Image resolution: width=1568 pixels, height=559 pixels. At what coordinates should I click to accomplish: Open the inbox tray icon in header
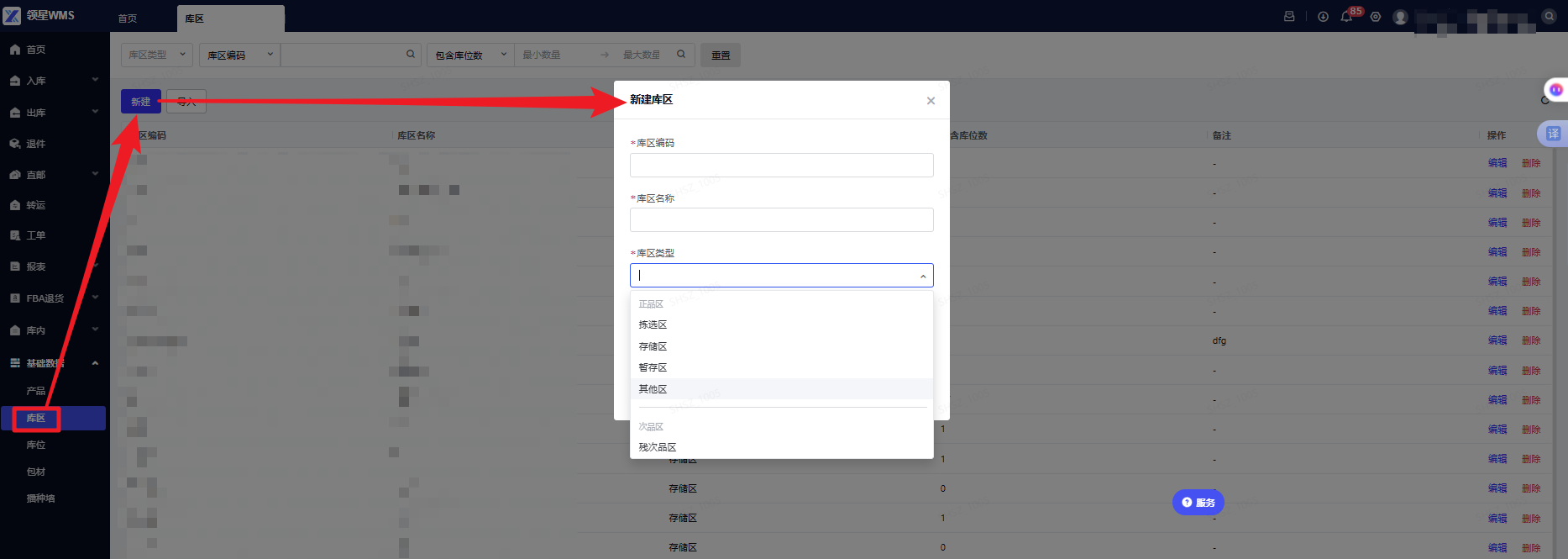pos(1289,16)
